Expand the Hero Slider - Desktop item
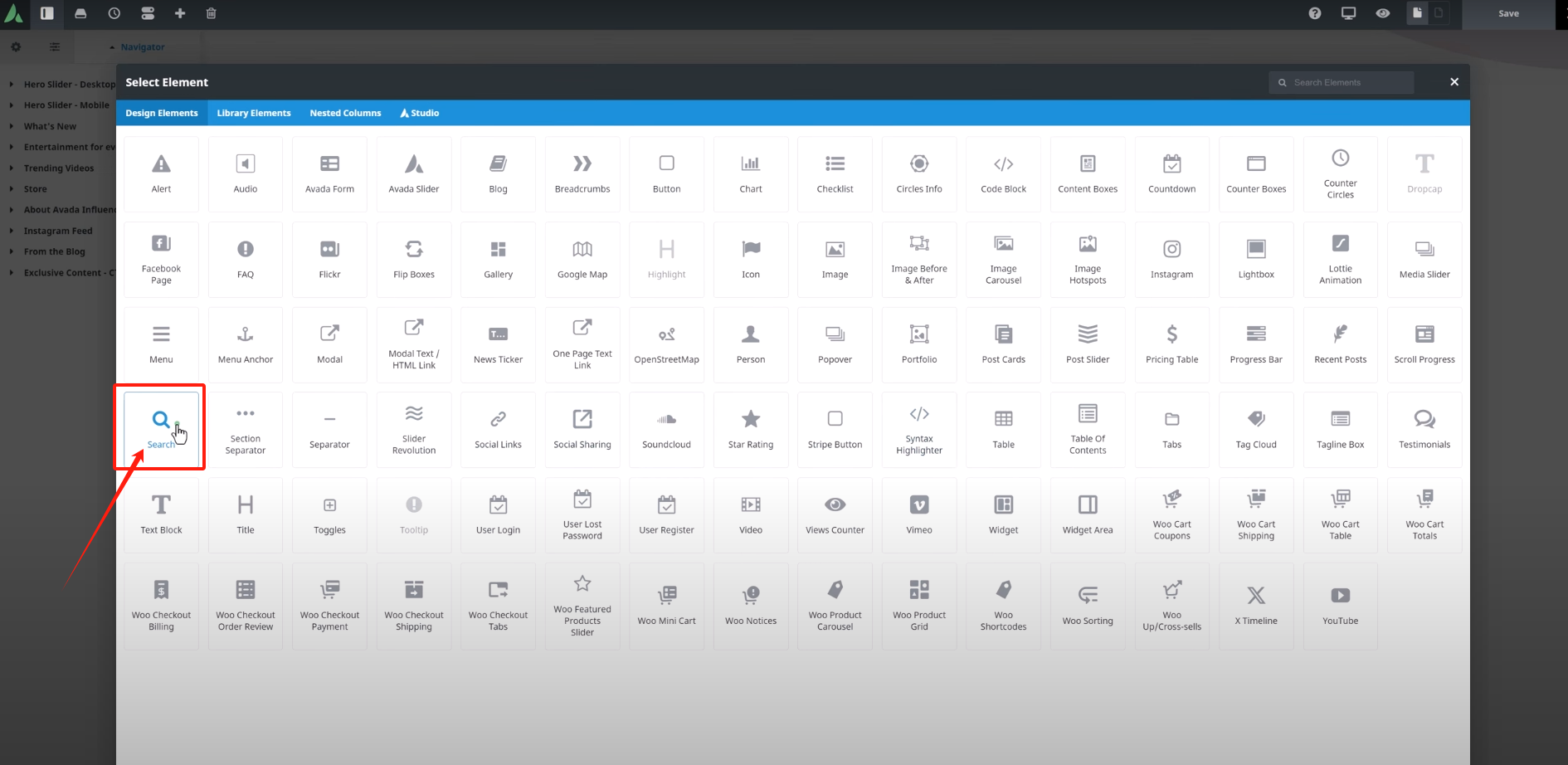The height and width of the screenshot is (765, 1568). pyautogui.click(x=12, y=85)
